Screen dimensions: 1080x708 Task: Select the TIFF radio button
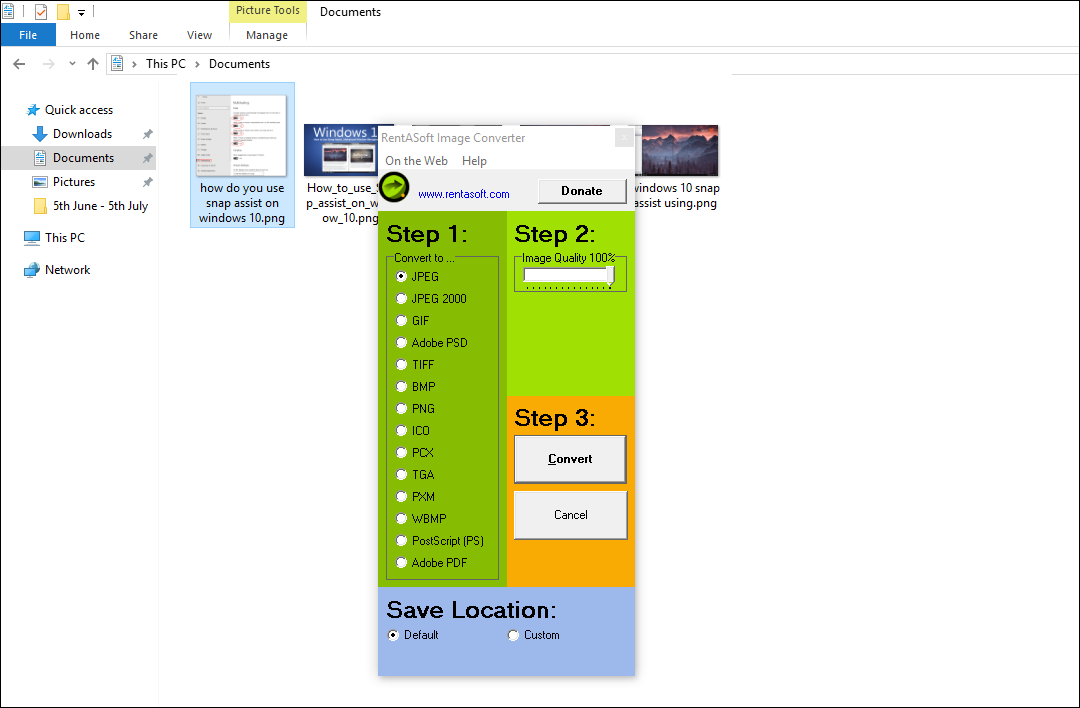[402, 364]
